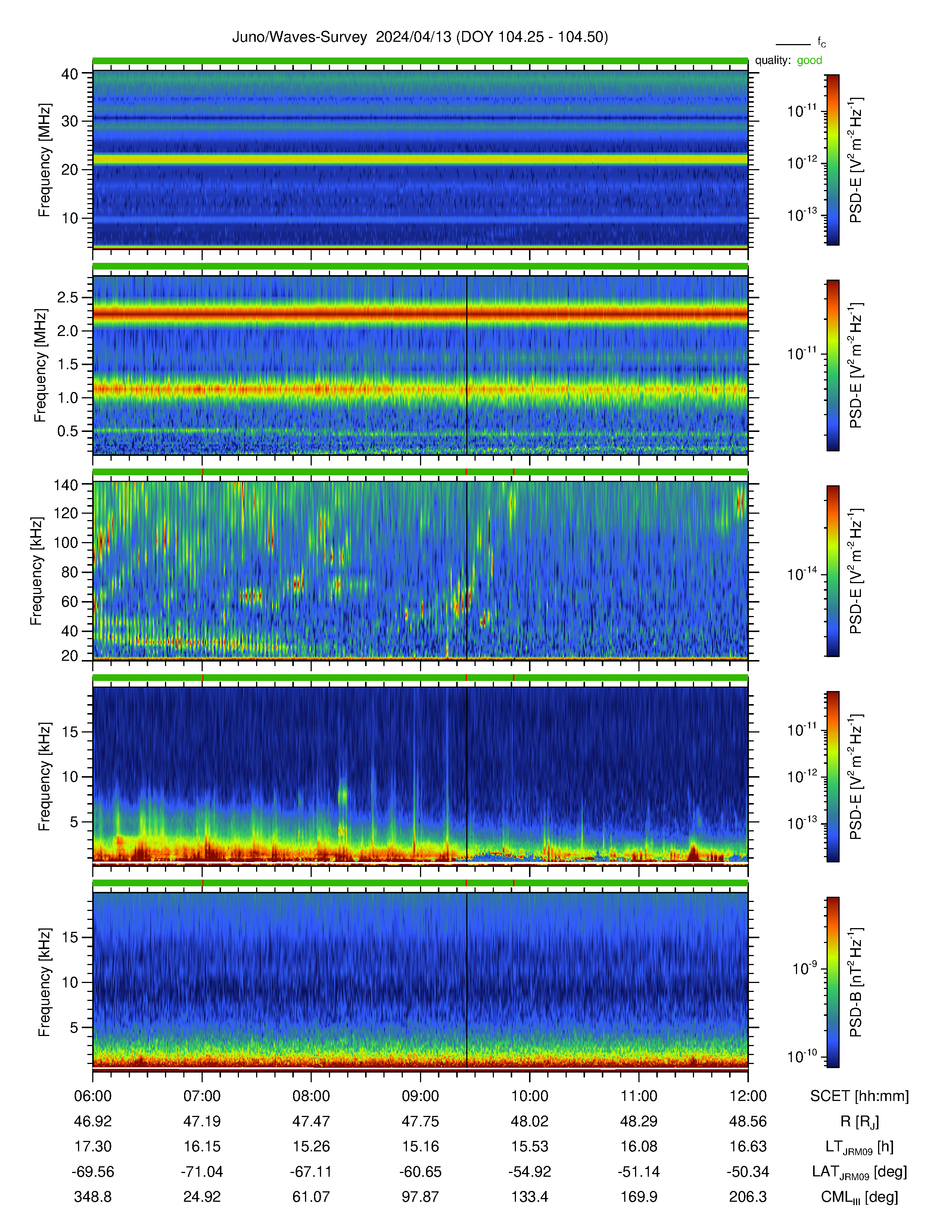Click the PSD-B magnetic color bar
The height and width of the screenshot is (1232, 952).
(833, 982)
